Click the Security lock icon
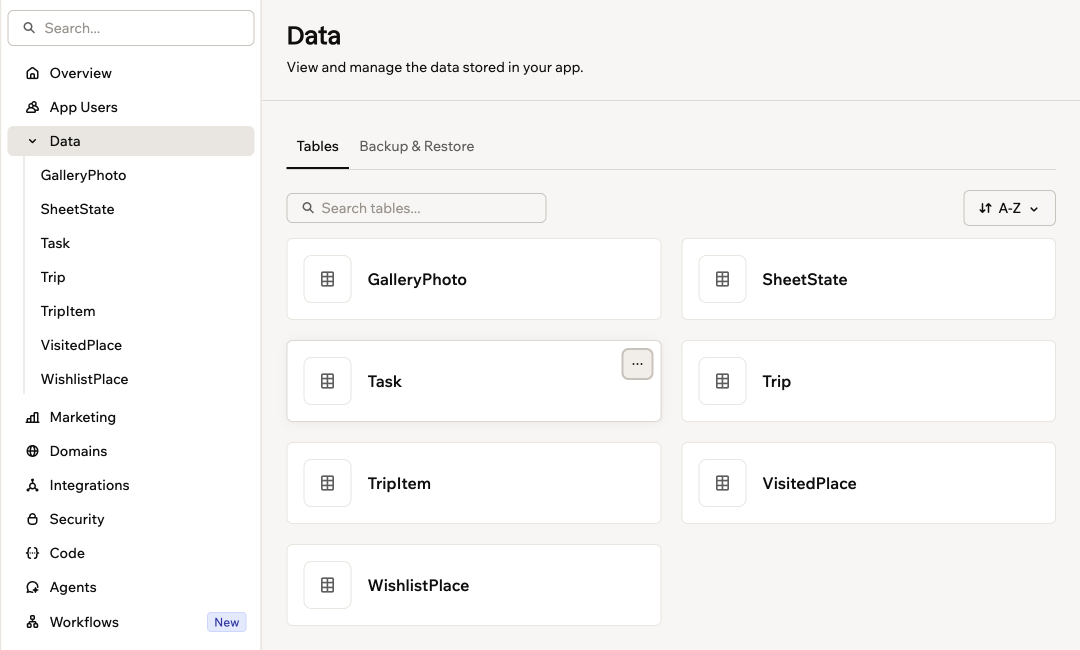 pyautogui.click(x=32, y=519)
